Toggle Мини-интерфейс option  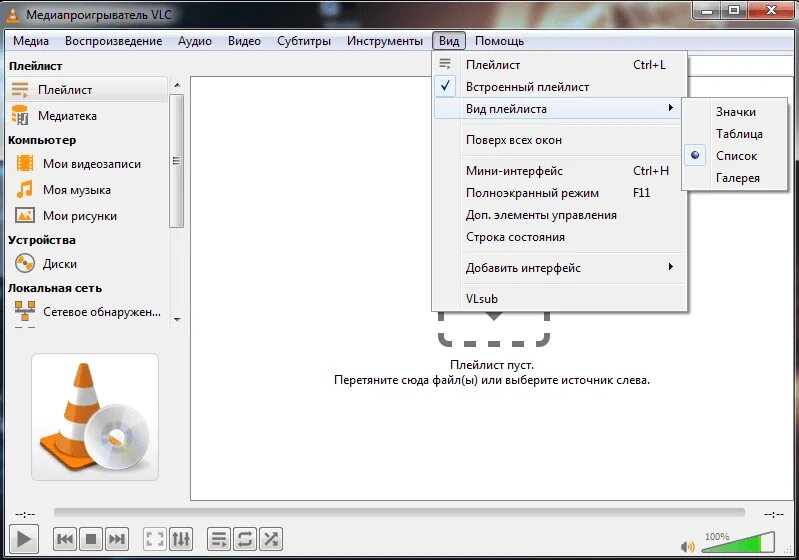click(x=560, y=171)
